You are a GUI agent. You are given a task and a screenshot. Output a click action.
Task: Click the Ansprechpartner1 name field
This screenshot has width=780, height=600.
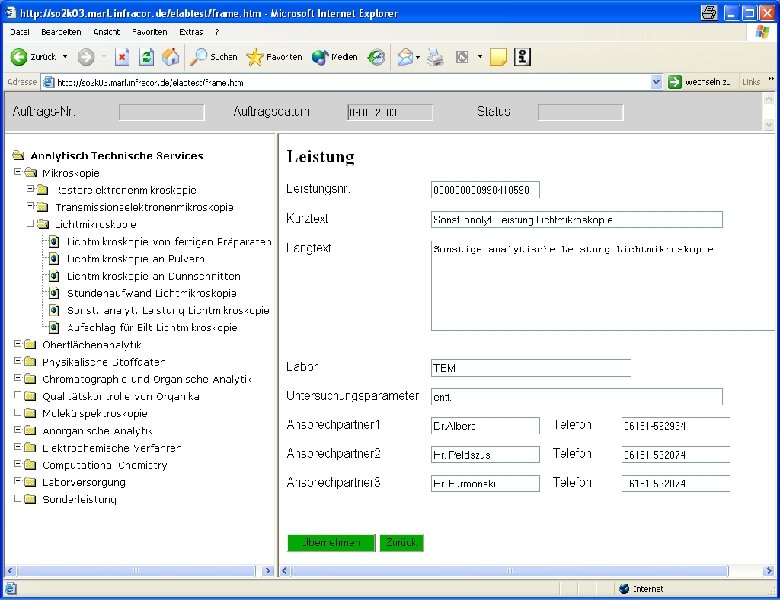485,426
